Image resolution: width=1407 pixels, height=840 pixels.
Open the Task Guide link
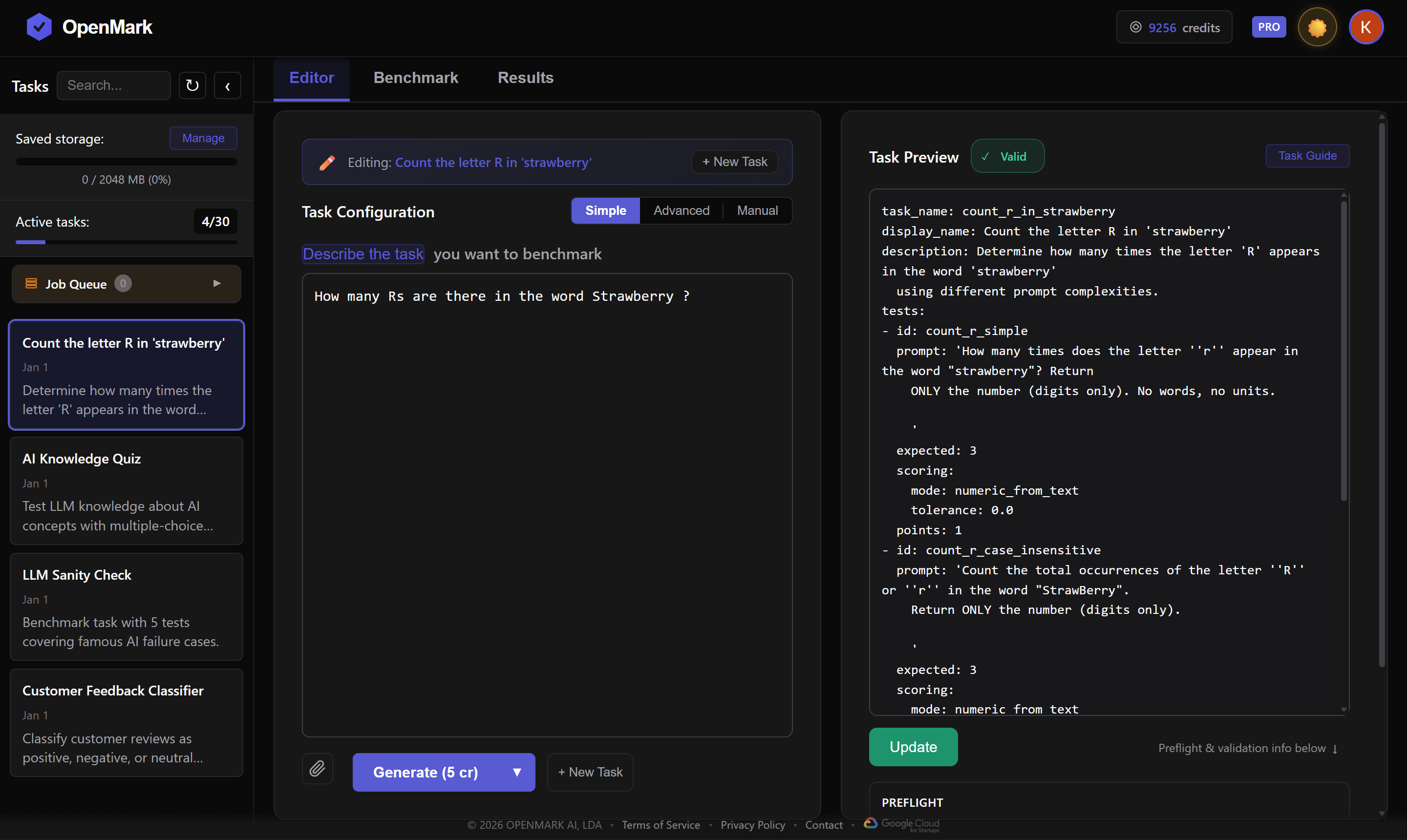[x=1307, y=156]
